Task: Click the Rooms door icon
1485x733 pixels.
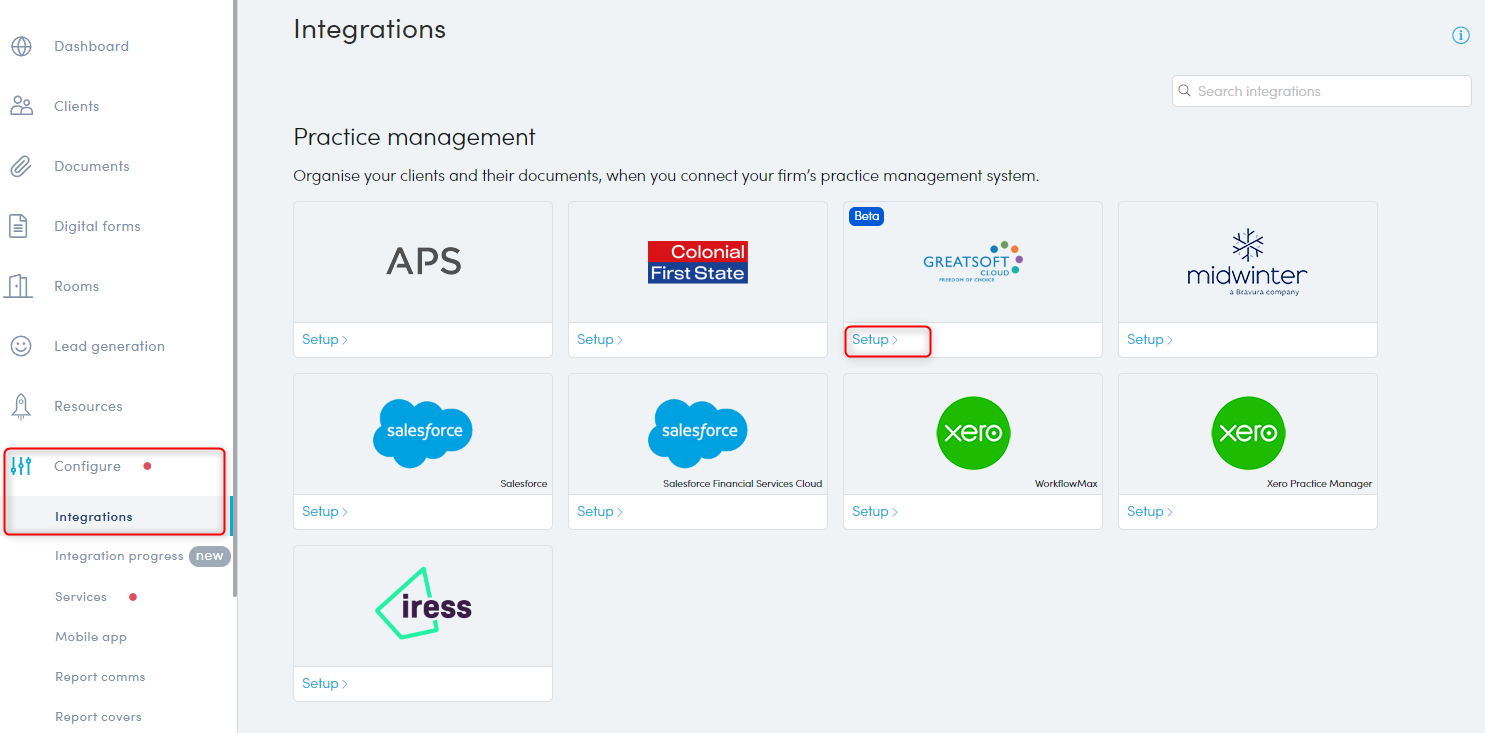Action: (19, 286)
